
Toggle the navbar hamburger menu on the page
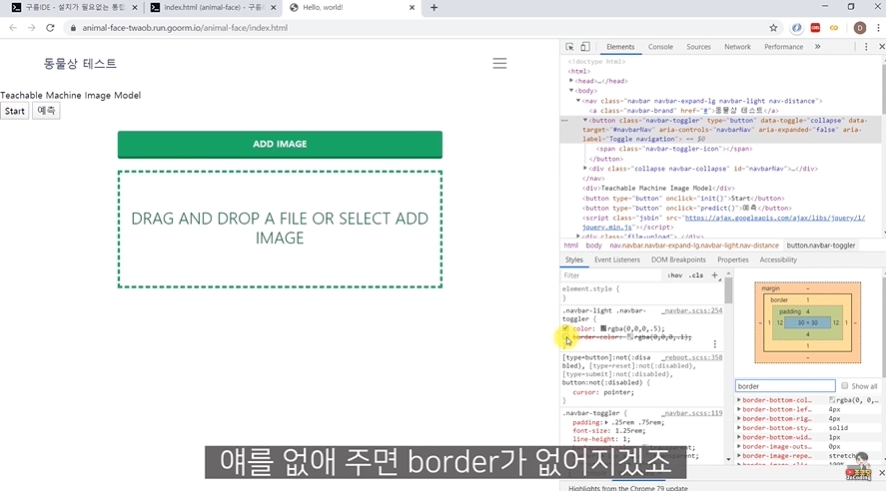pyautogui.click(x=500, y=63)
